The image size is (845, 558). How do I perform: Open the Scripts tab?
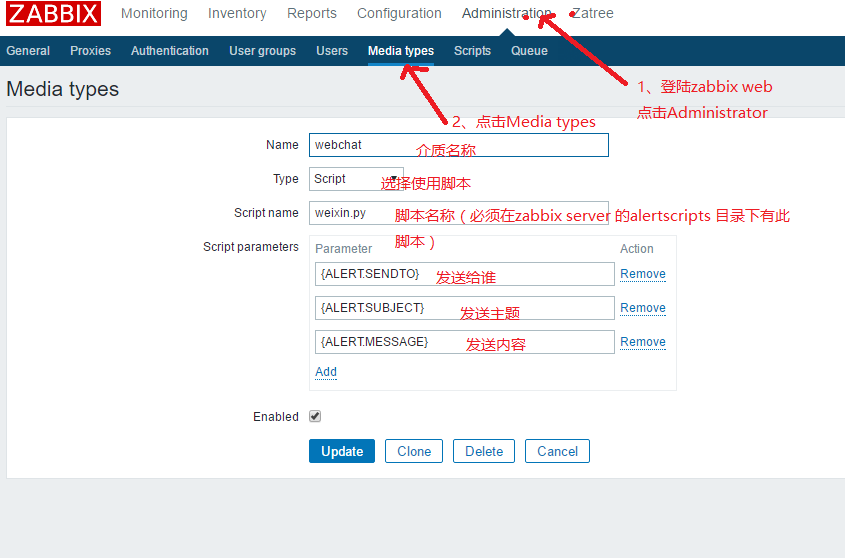(x=472, y=51)
